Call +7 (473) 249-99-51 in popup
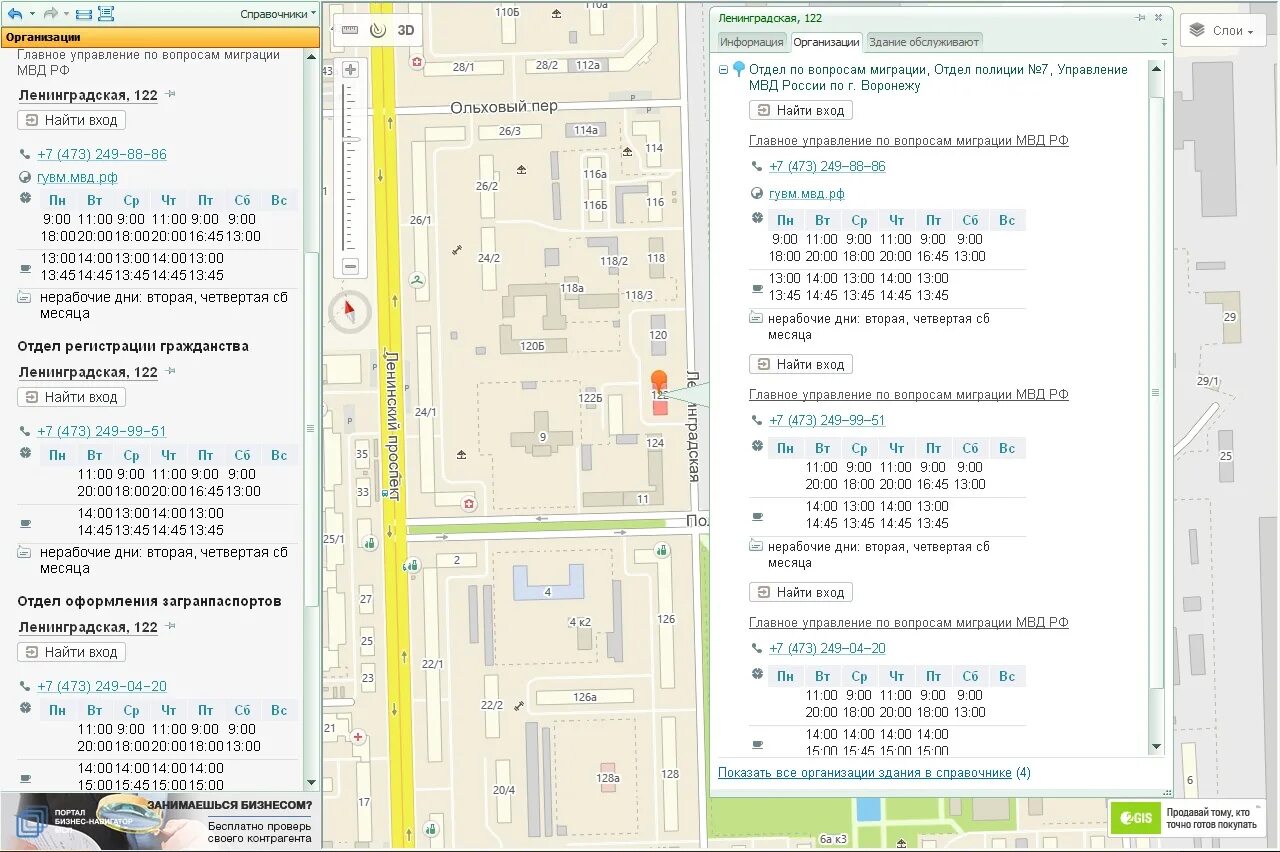The image size is (1280, 852). click(827, 421)
